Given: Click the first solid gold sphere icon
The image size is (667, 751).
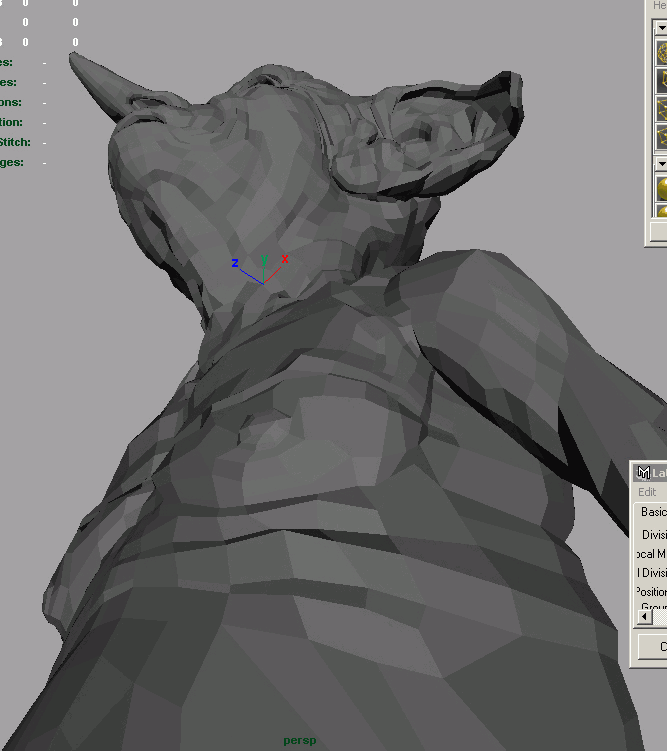Looking at the screenshot, I should (662, 188).
